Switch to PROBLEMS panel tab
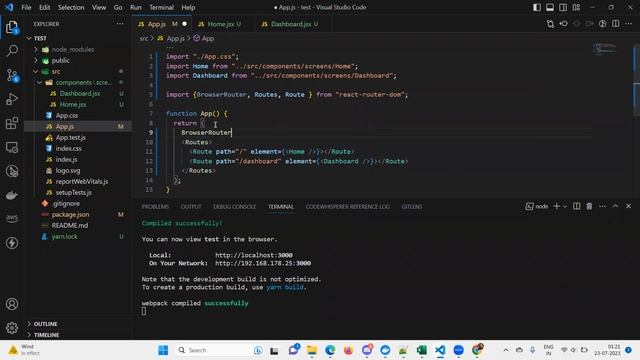Screen dimensions: 640x360 pyautogui.click(x=155, y=207)
